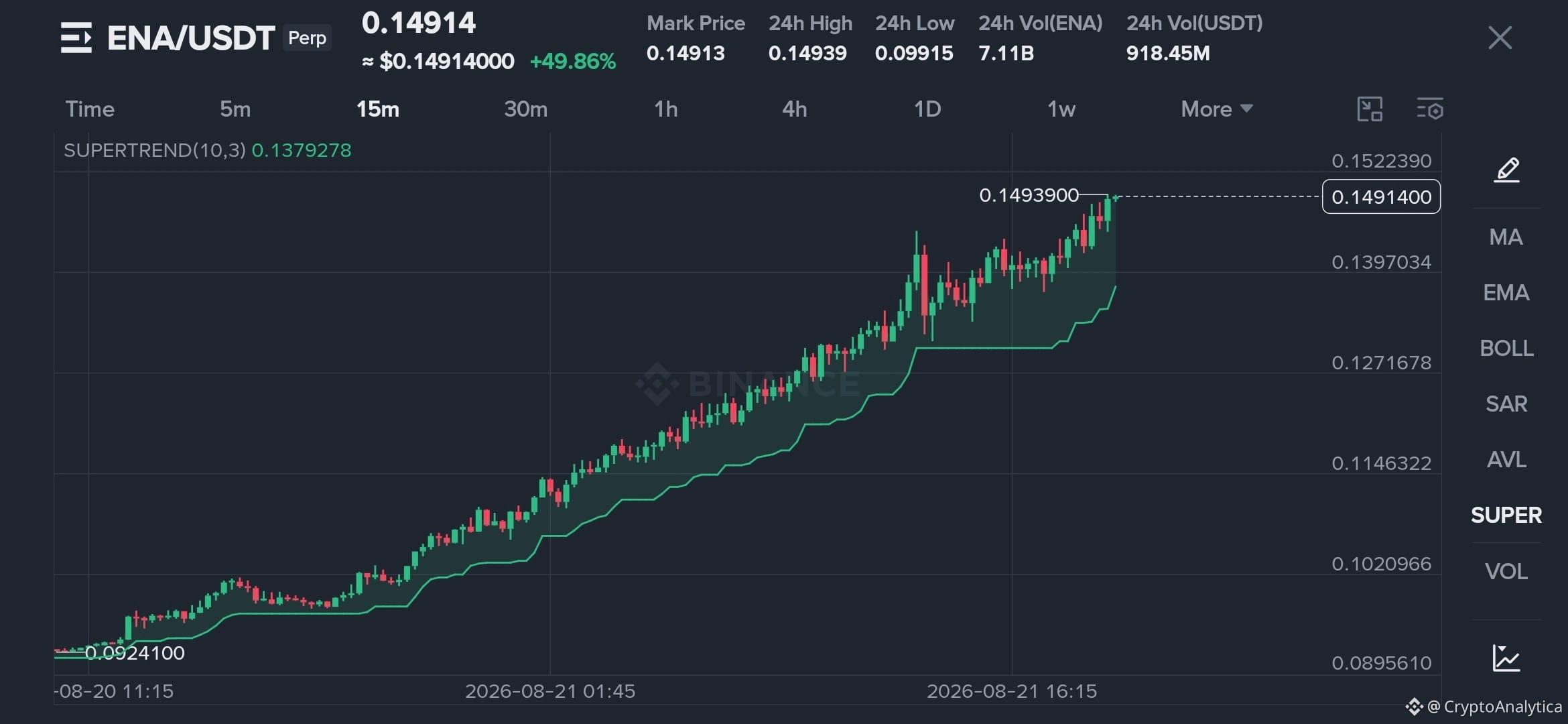Toggle the SAR indicator
This screenshot has width=1568, height=724.
[1506, 404]
